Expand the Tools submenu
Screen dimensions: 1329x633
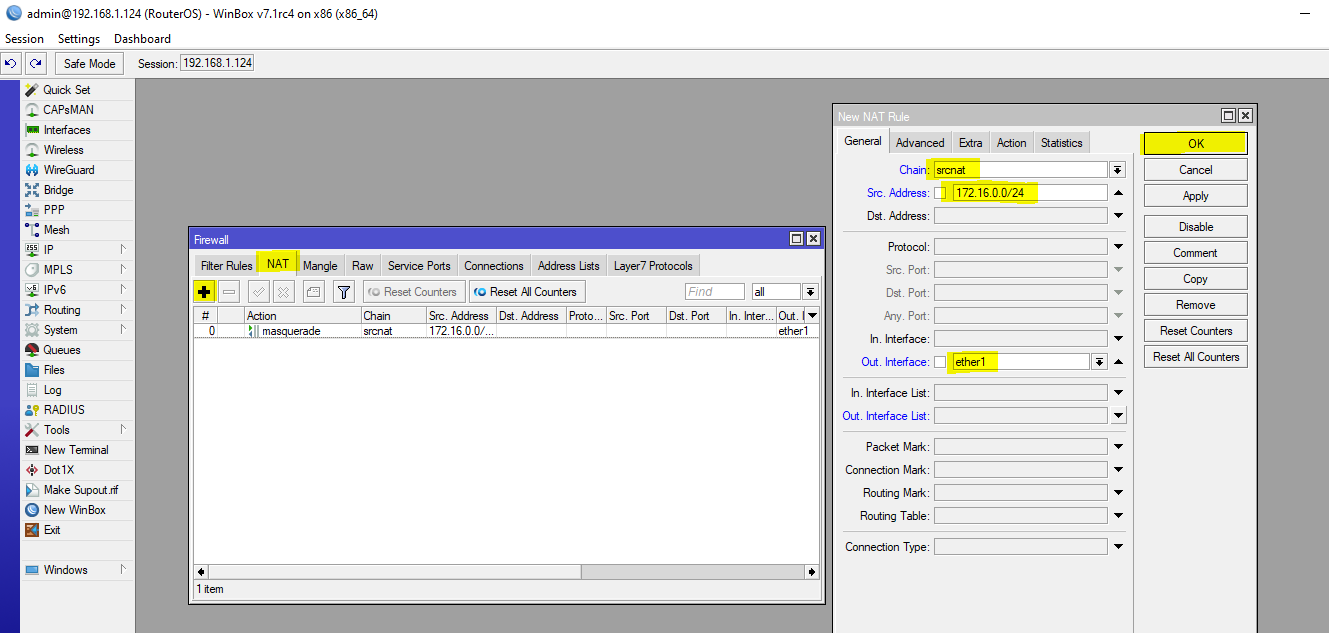point(123,430)
